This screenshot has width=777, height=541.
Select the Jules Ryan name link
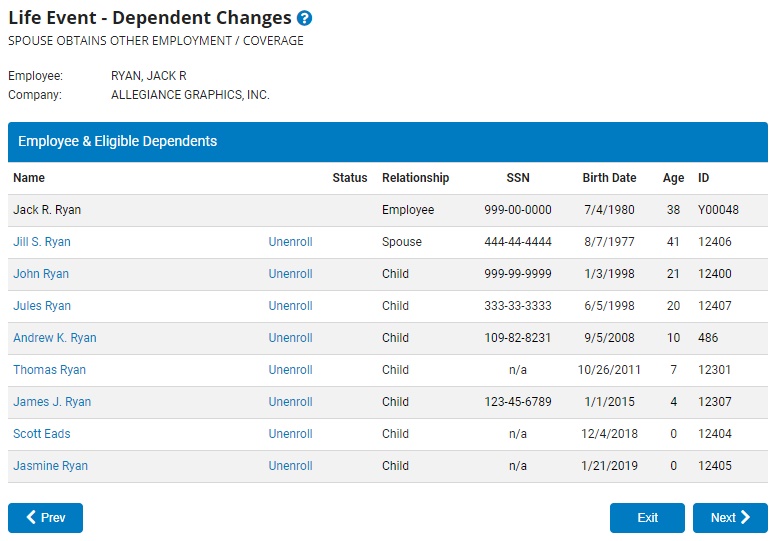pyautogui.click(x=42, y=306)
